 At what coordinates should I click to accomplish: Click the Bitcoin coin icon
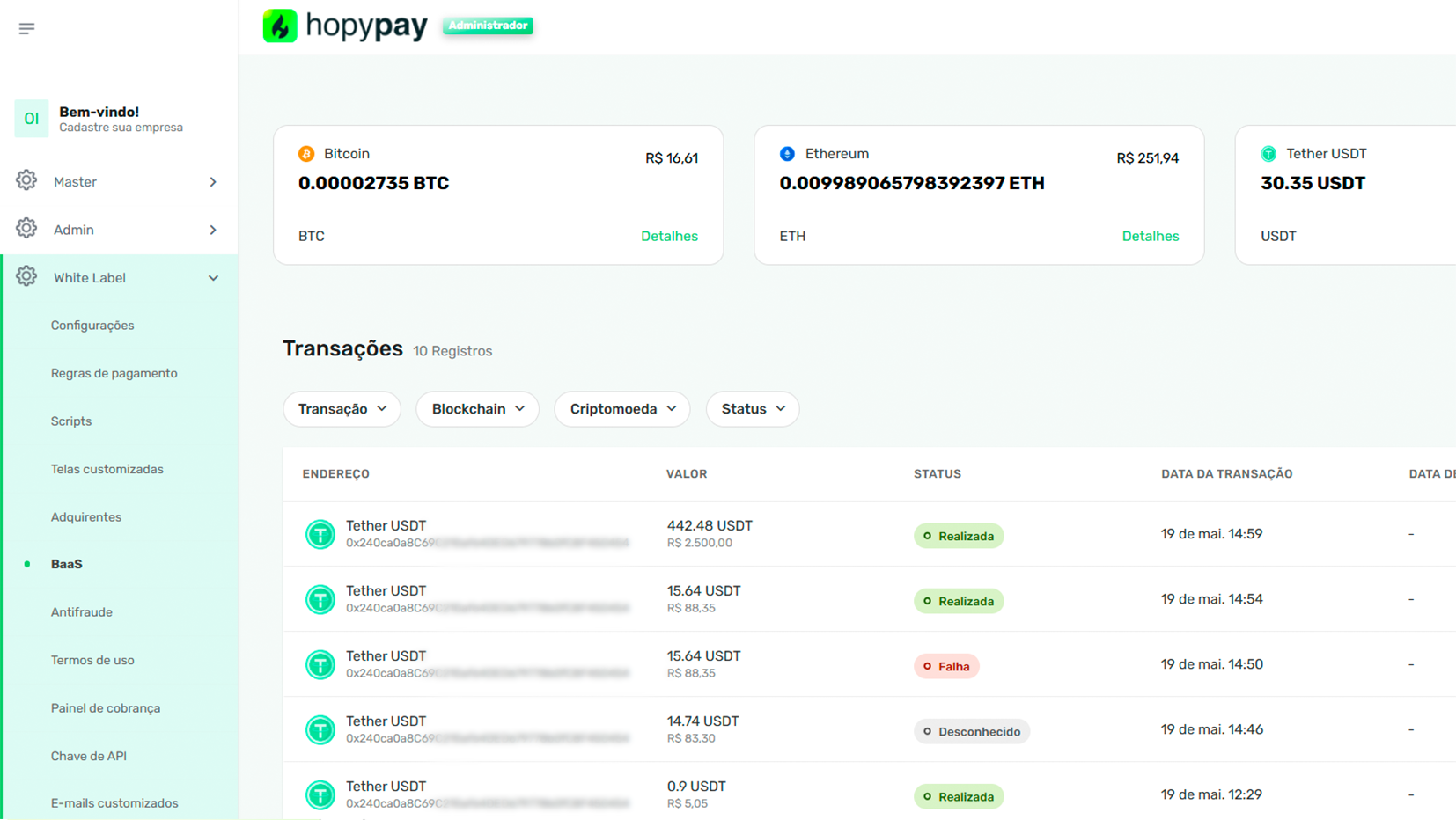(x=306, y=154)
